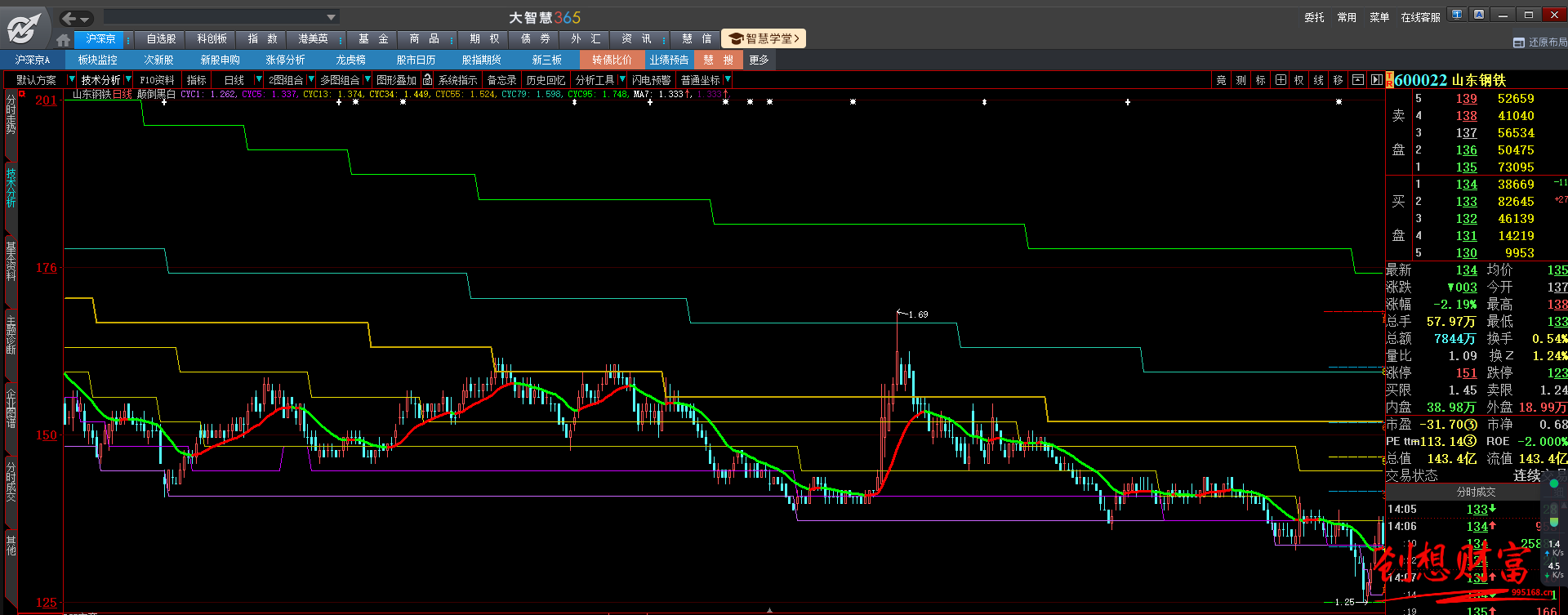The width and height of the screenshot is (1568, 615).
Task: Expand the 日线 period dropdown arrow
Action: [259, 79]
